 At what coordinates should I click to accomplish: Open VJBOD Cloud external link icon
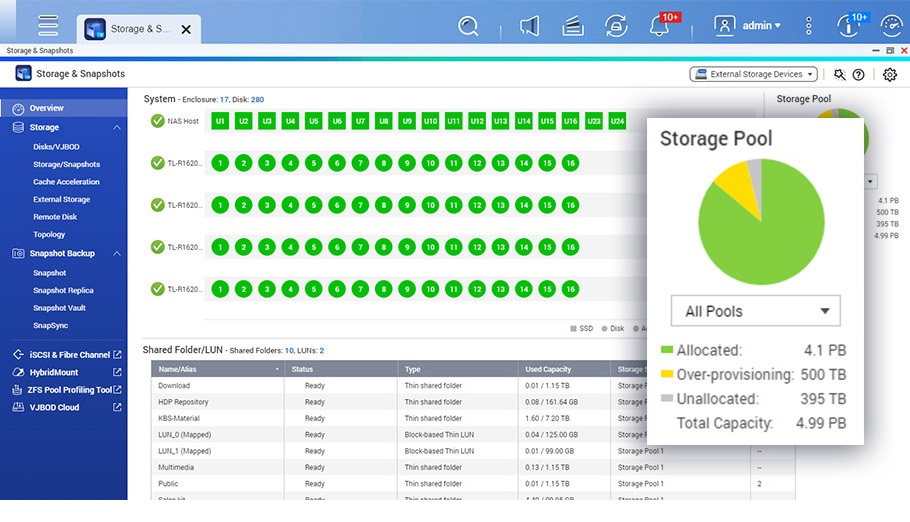(x=117, y=407)
